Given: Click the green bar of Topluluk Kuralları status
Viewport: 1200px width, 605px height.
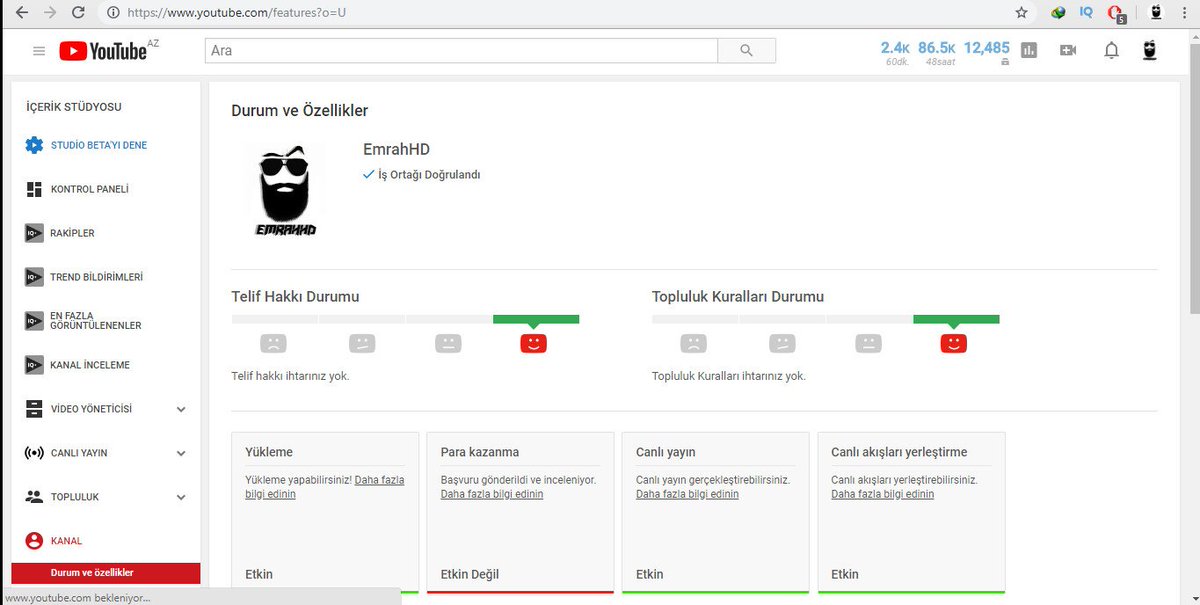Looking at the screenshot, I should (x=956, y=319).
